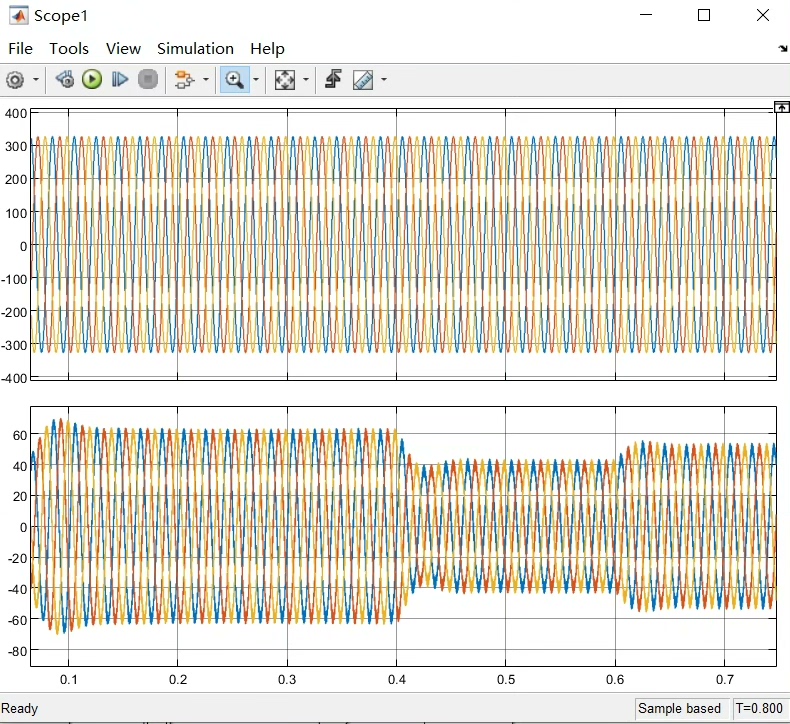Image resolution: width=790 pixels, height=724 pixels.
Task: Open Configuration Properties gear icon
Action: 15,80
